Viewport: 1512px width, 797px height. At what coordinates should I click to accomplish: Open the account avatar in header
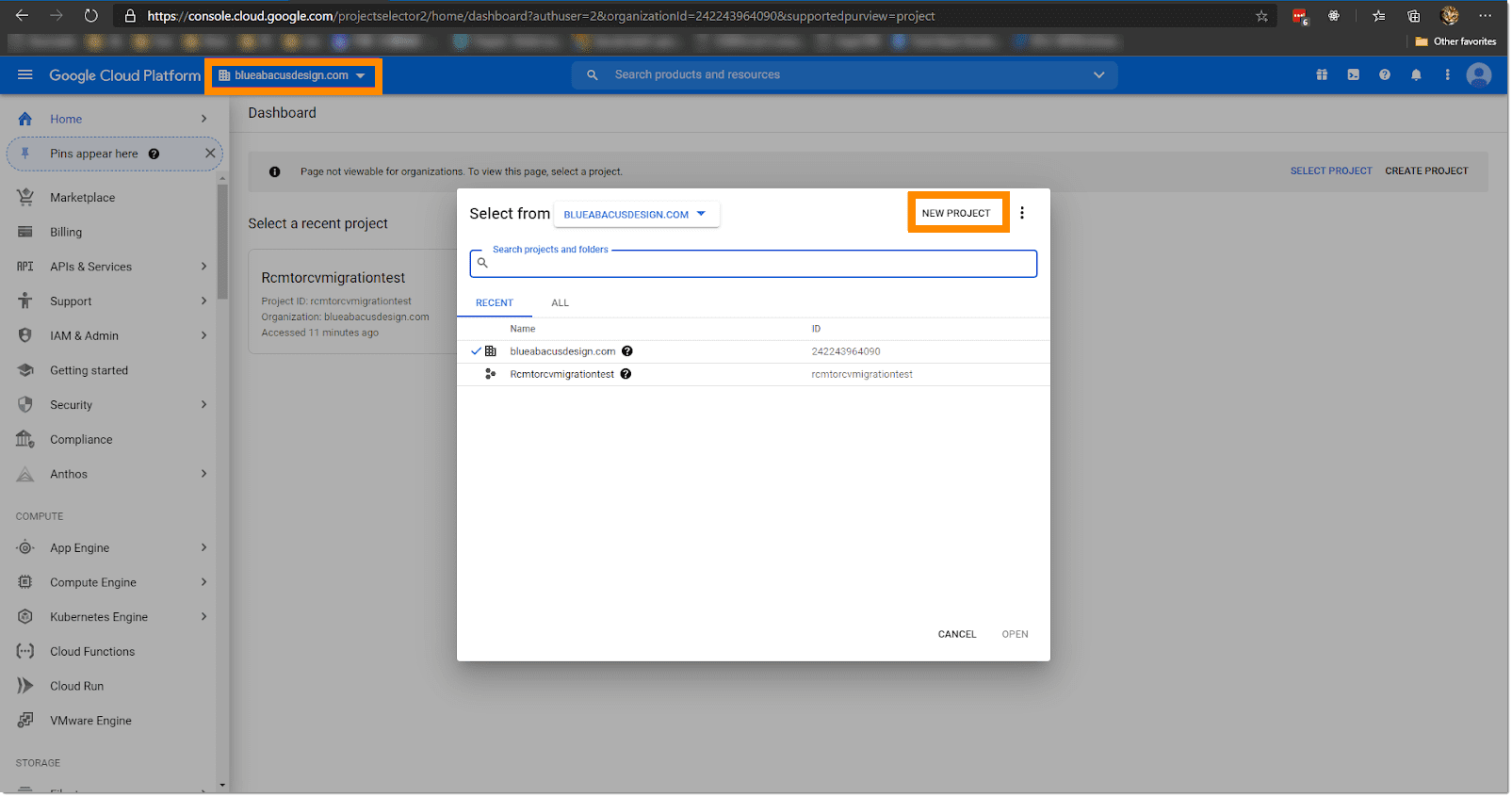pyautogui.click(x=1478, y=75)
